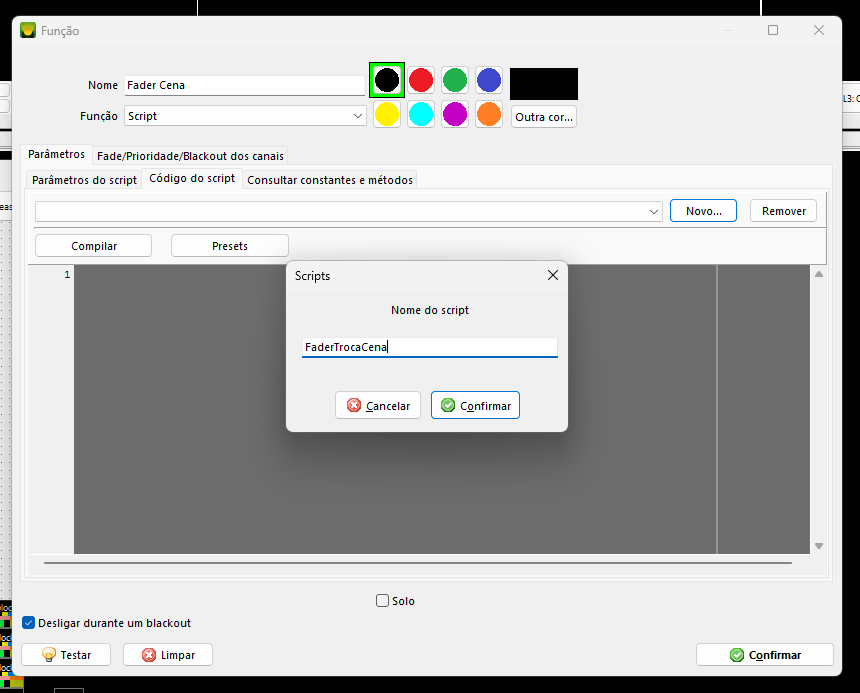The height and width of the screenshot is (693, 860).
Task: Open the Outra cor color picker
Action: point(544,117)
